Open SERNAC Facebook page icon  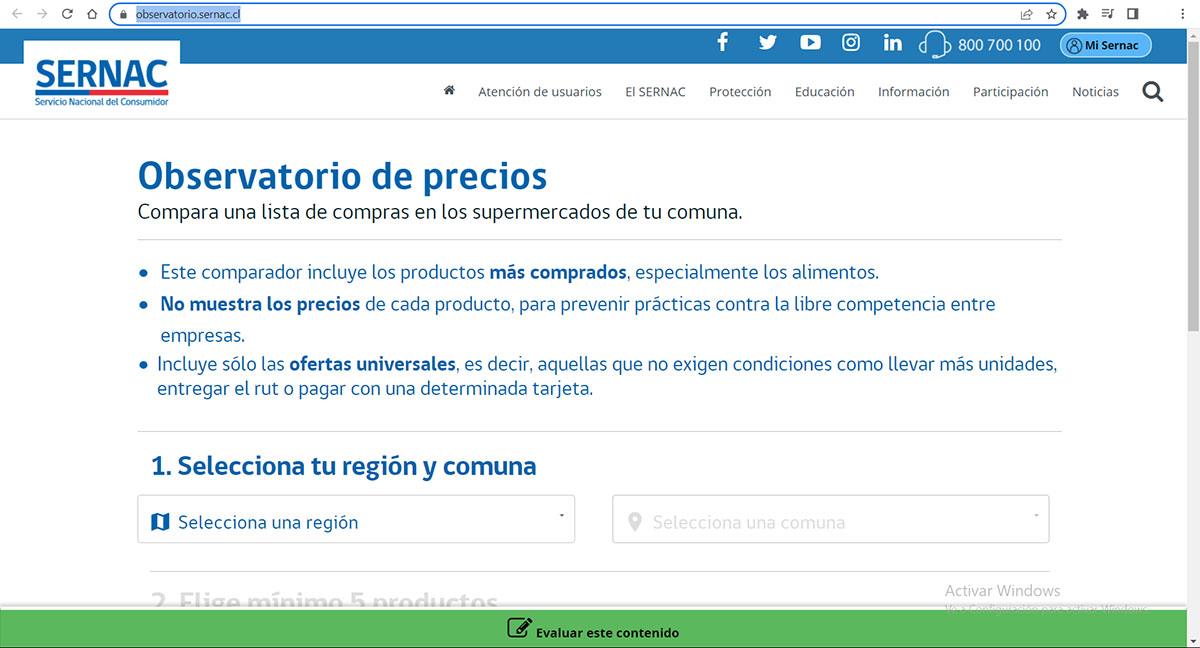723,42
